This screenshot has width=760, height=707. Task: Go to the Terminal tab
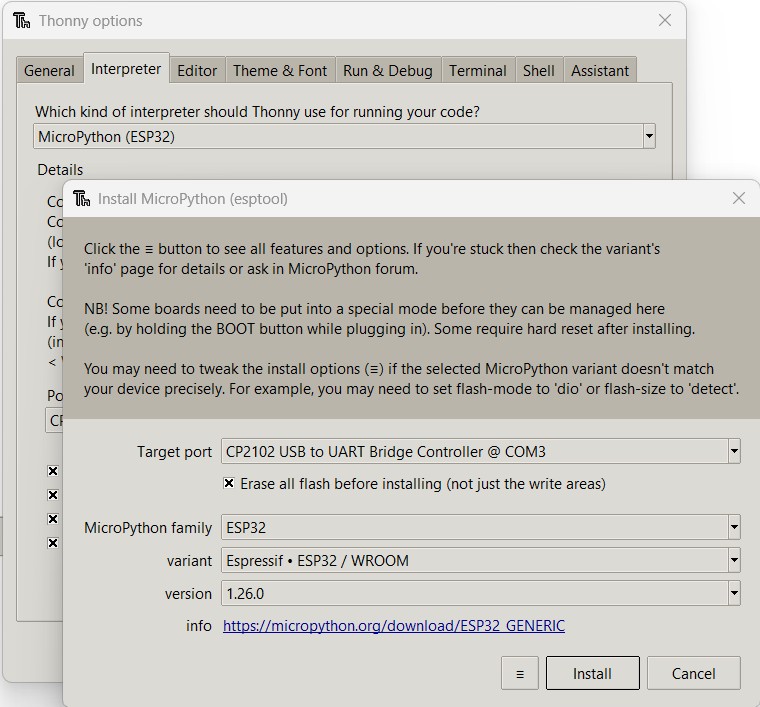coord(477,71)
